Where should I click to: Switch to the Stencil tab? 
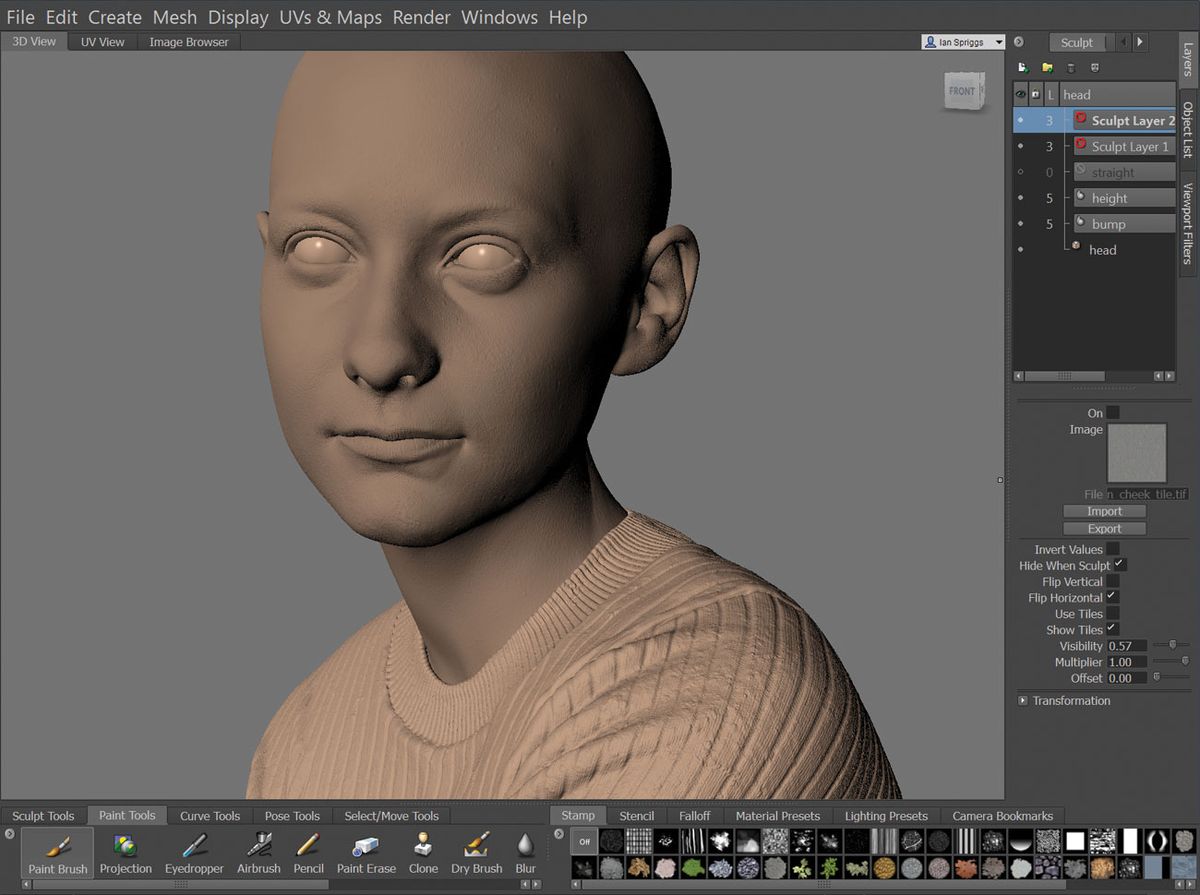click(x=637, y=815)
